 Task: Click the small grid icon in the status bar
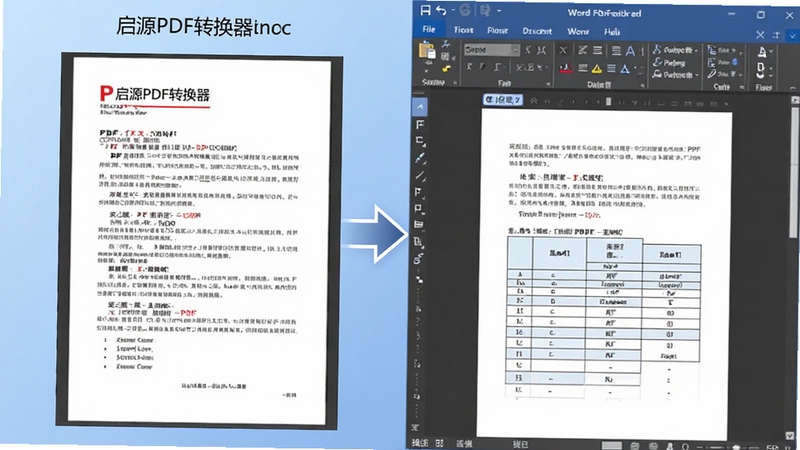pos(440,443)
